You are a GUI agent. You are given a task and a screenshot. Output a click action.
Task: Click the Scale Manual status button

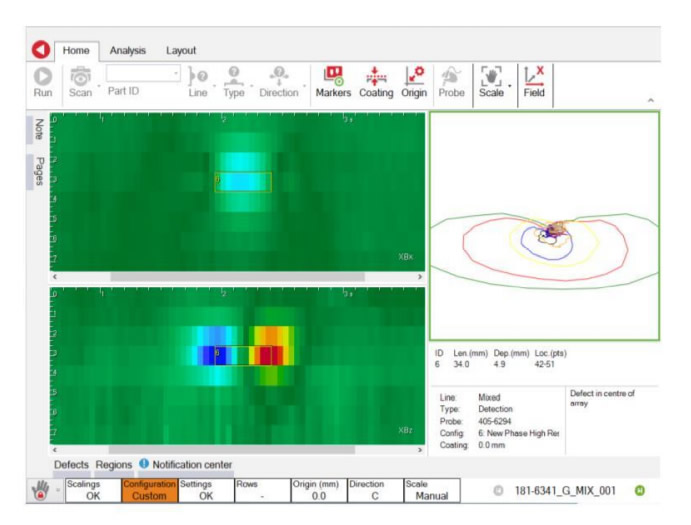coord(431,490)
